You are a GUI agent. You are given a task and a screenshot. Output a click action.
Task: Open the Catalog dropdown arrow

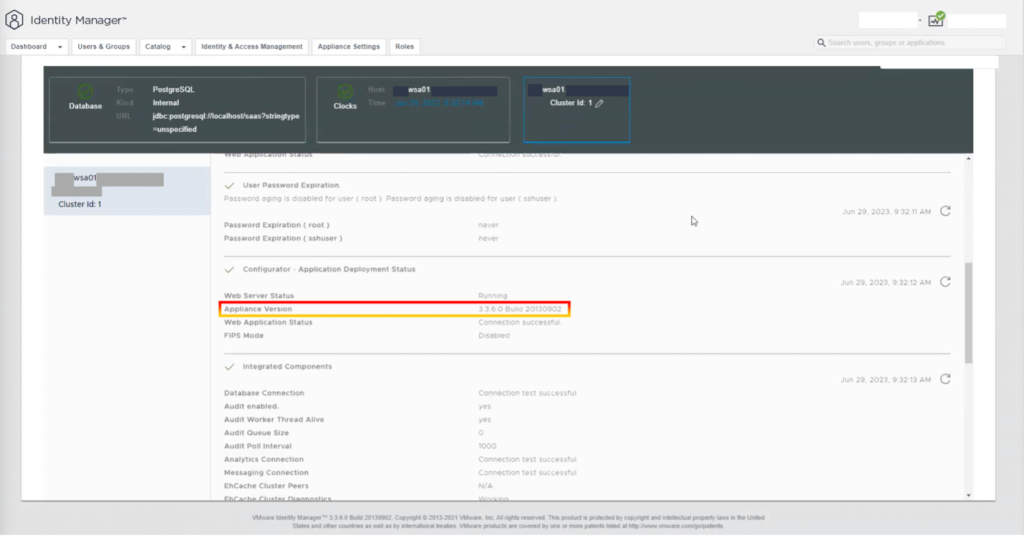pos(184,47)
